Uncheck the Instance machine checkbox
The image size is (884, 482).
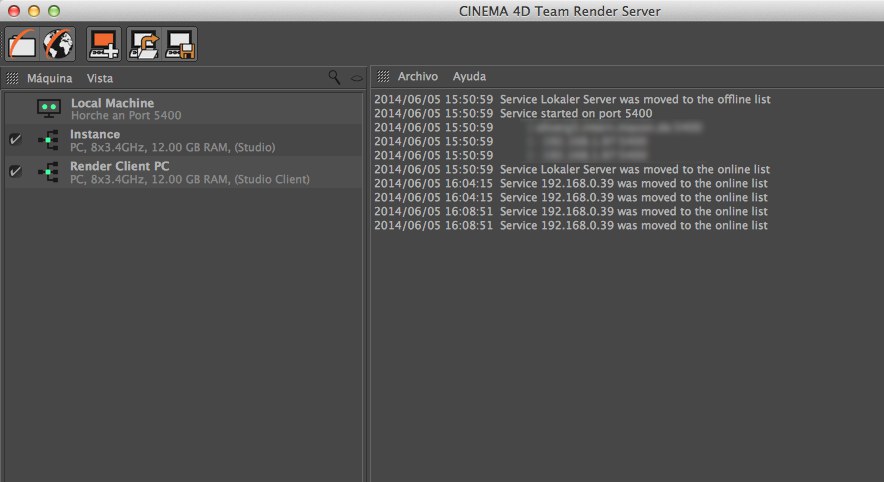click(15, 140)
